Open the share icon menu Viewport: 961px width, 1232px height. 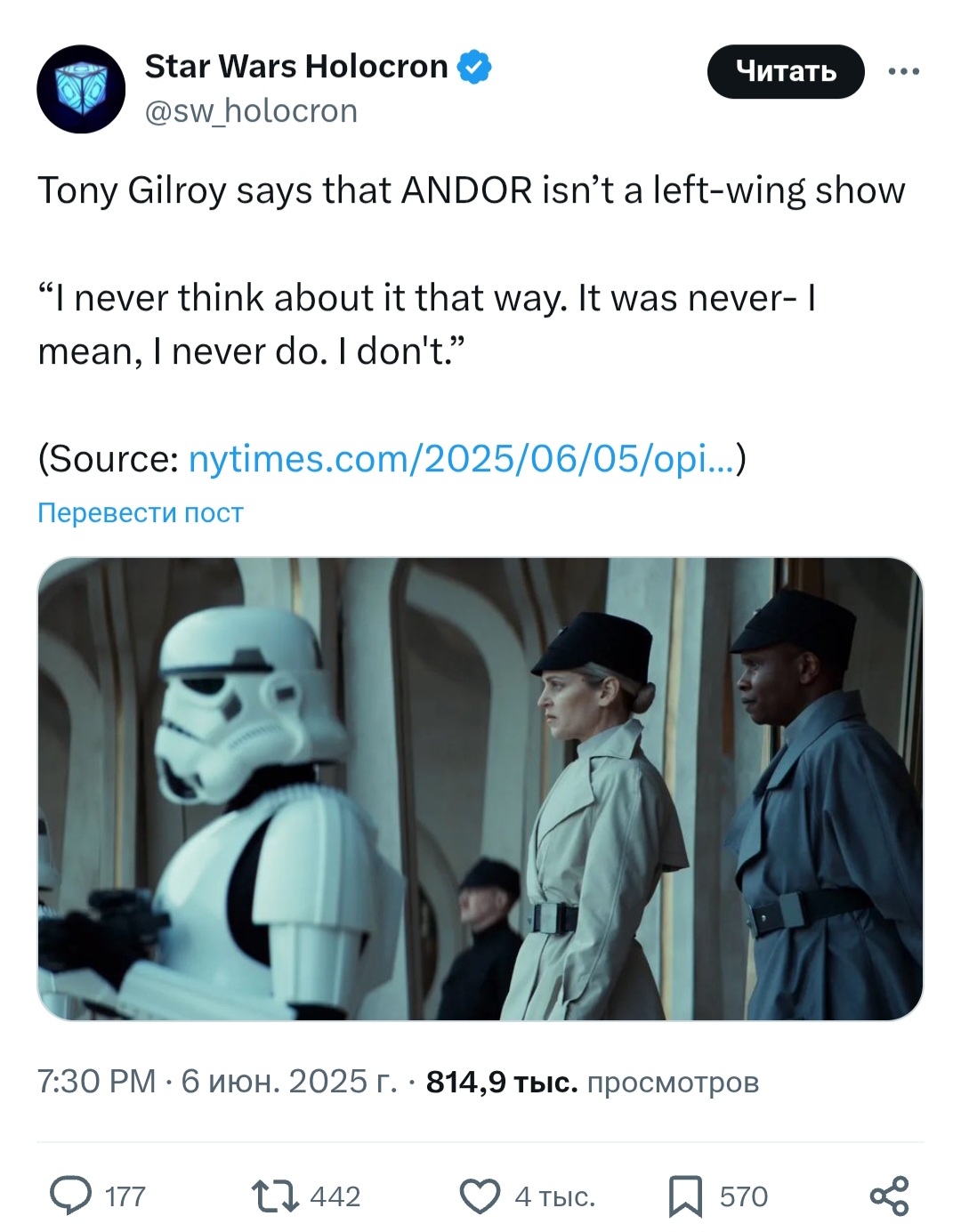(889, 1196)
